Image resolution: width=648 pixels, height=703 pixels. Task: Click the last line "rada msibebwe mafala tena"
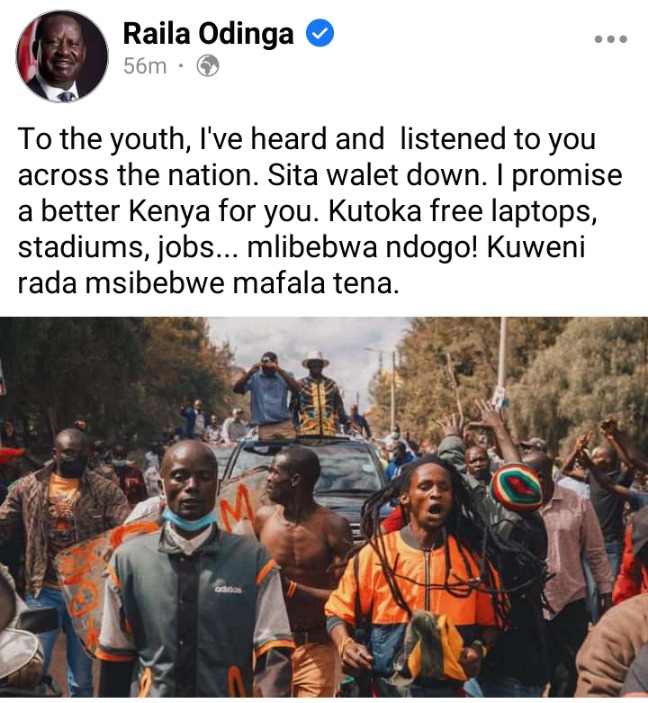click(x=208, y=283)
